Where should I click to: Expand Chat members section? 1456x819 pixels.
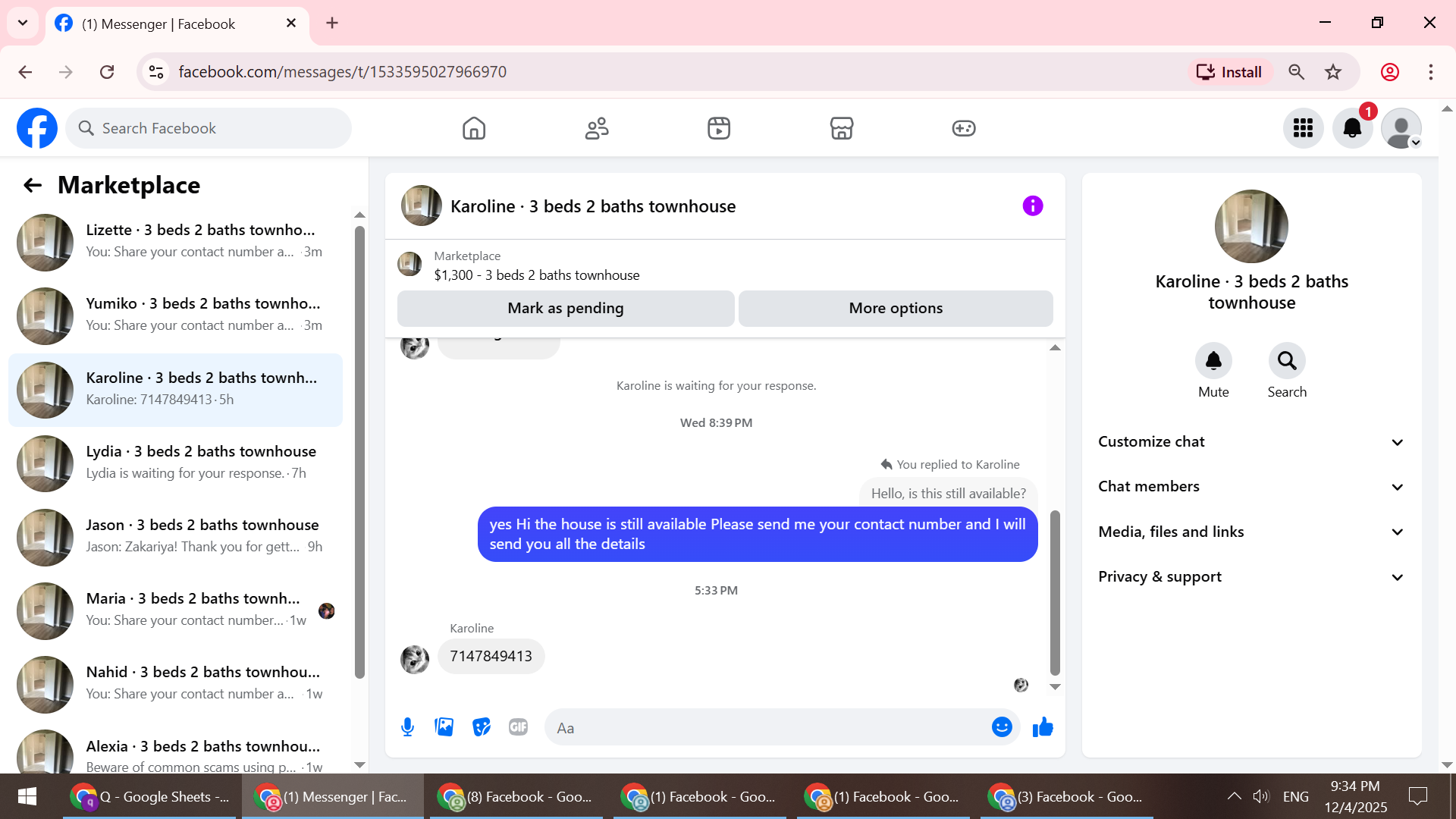(1251, 487)
